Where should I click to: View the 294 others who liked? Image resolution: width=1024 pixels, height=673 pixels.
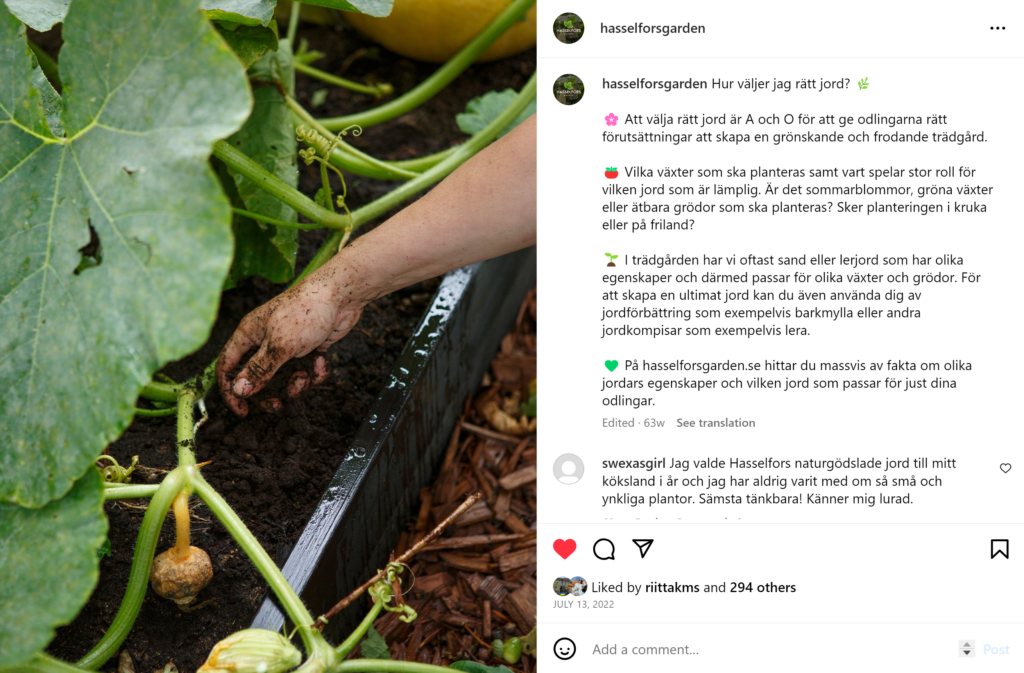tap(763, 587)
